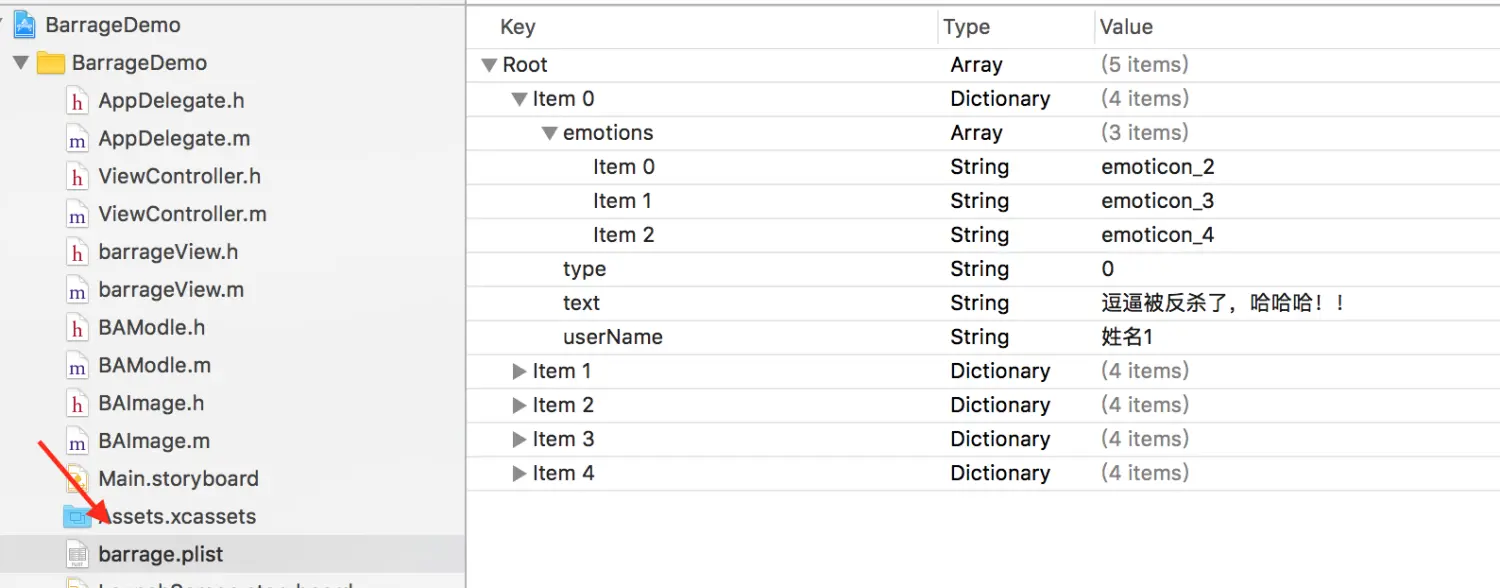The image size is (1500, 588).
Task: Click the BAImage.h header icon
Action: [x=77, y=404]
